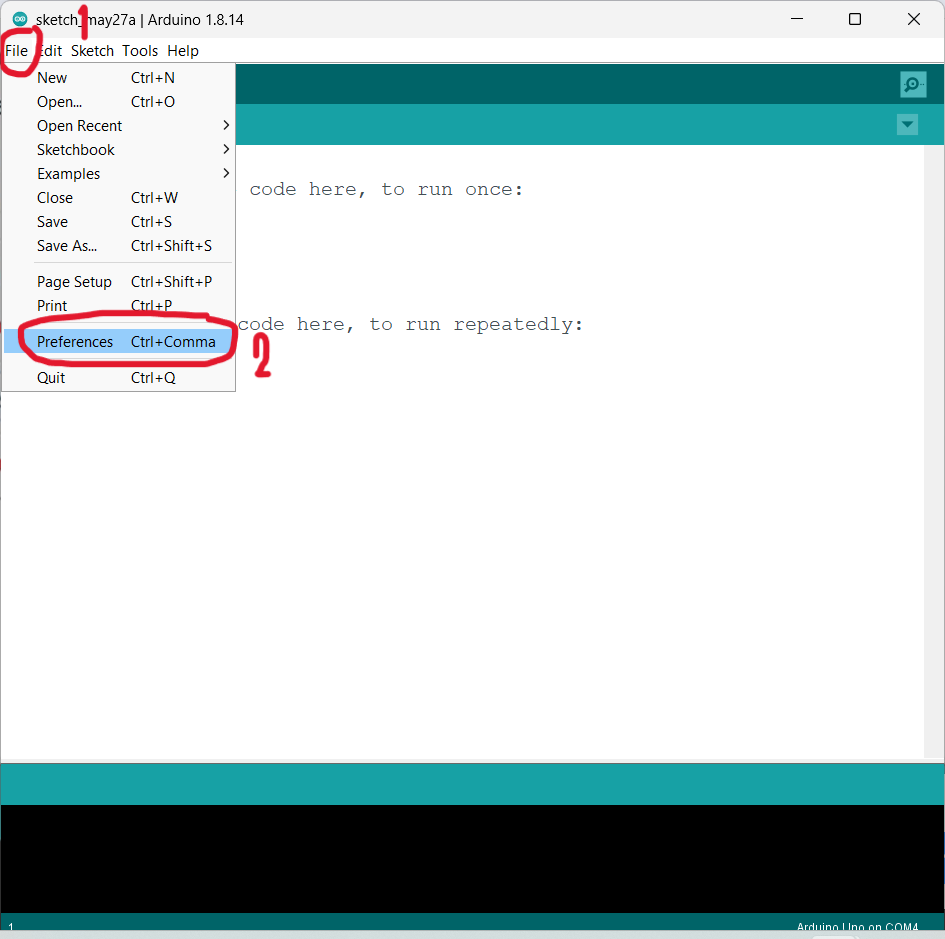The height and width of the screenshot is (939, 945).
Task: Select the Open... menu entry
Action: pos(118,102)
